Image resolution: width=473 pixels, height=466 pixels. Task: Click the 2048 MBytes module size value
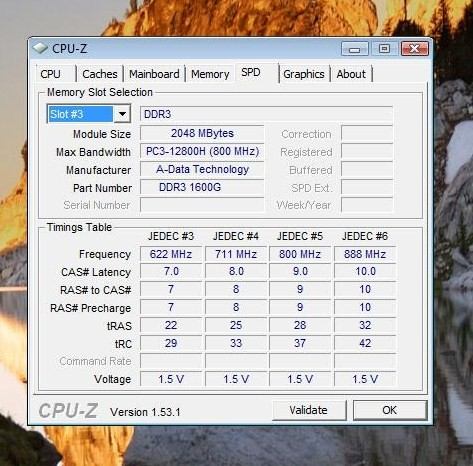tap(202, 133)
